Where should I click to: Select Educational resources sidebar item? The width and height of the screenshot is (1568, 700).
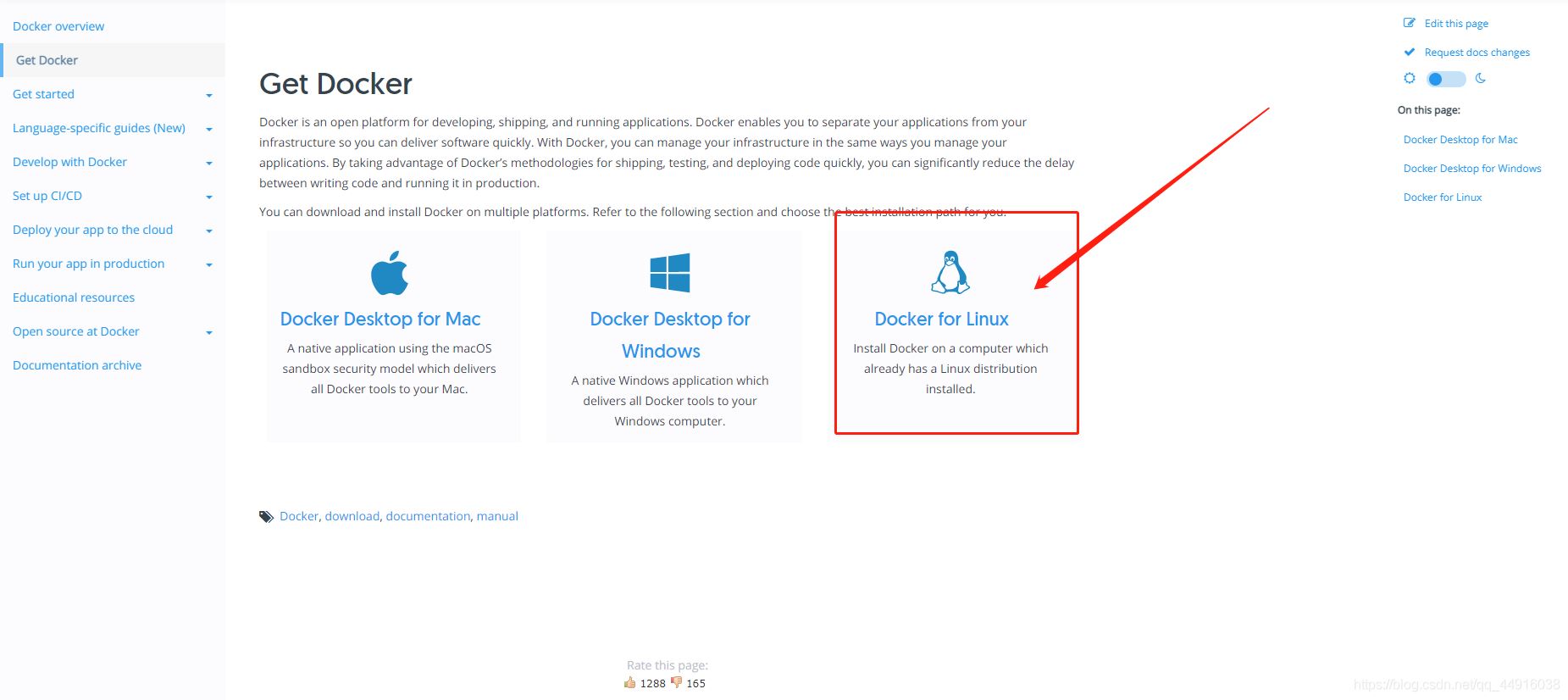click(x=74, y=297)
